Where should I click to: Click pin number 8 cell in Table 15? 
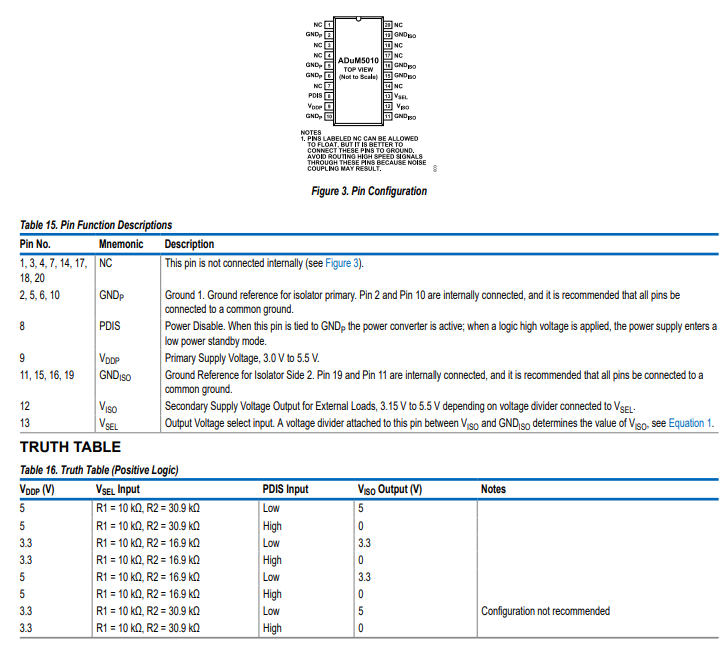pos(22,326)
